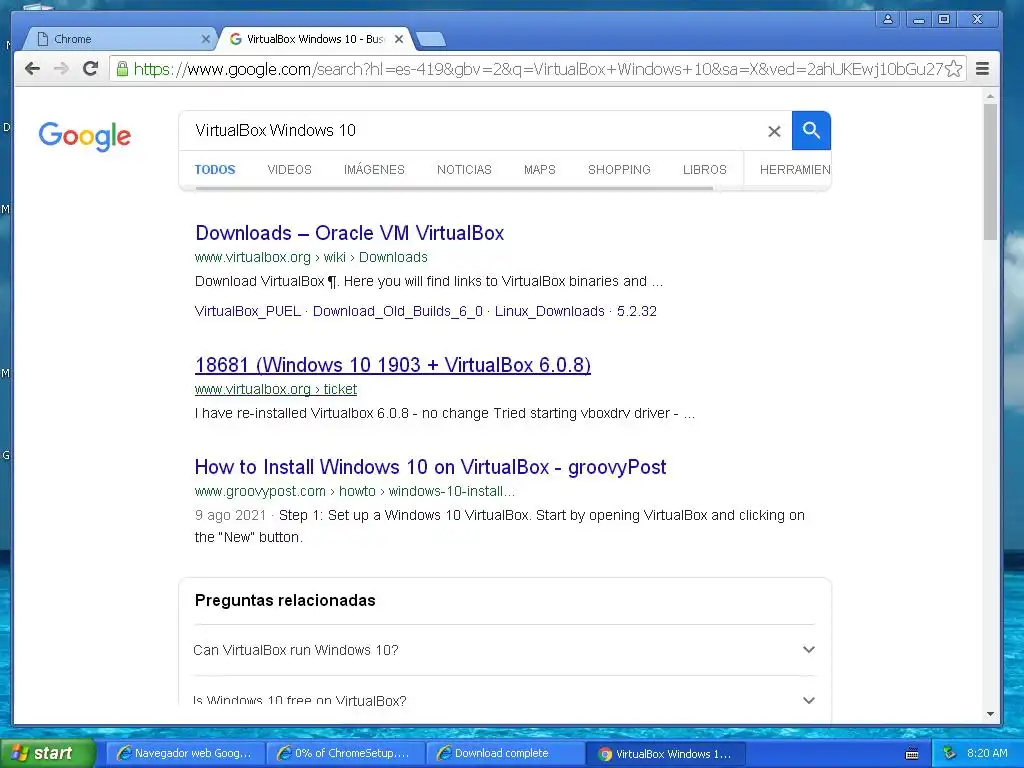Open Downloads – Oracle VM VirtualBox result
Image resolution: width=1024 pixels, height=768 pixels.
click(x=349, y=233)
